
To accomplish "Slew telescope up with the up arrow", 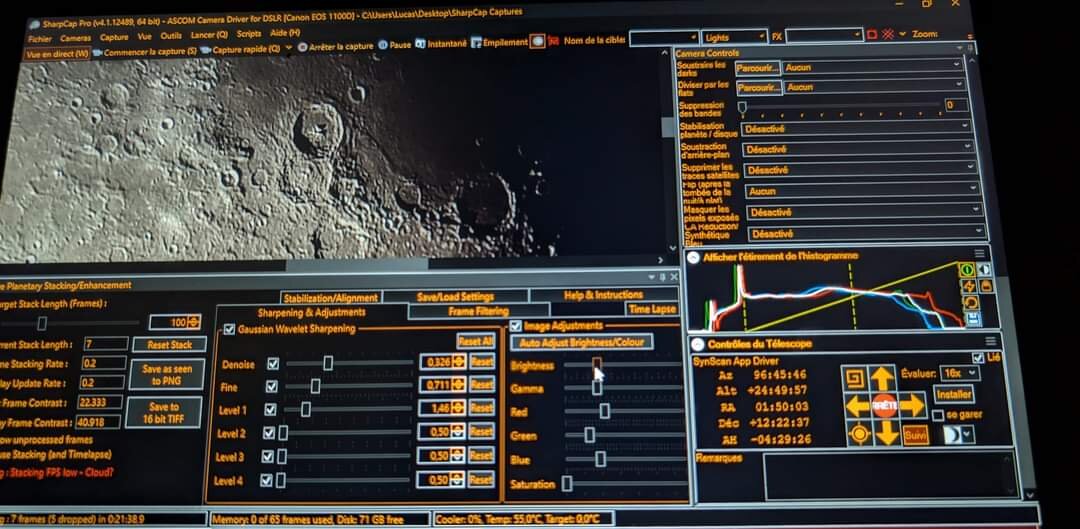I will 882,377.
